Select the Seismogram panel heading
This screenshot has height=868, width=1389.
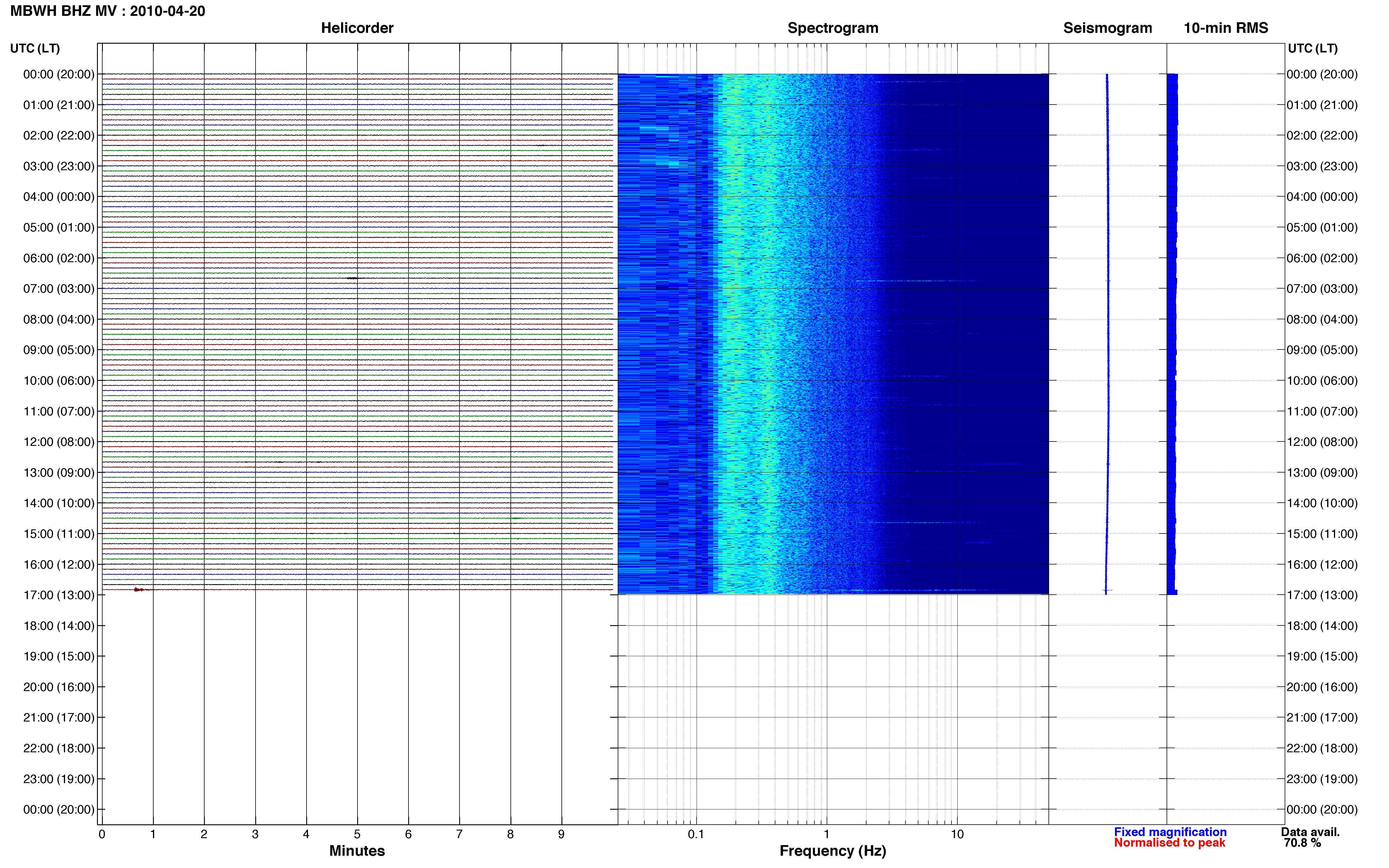(1107, 28)
